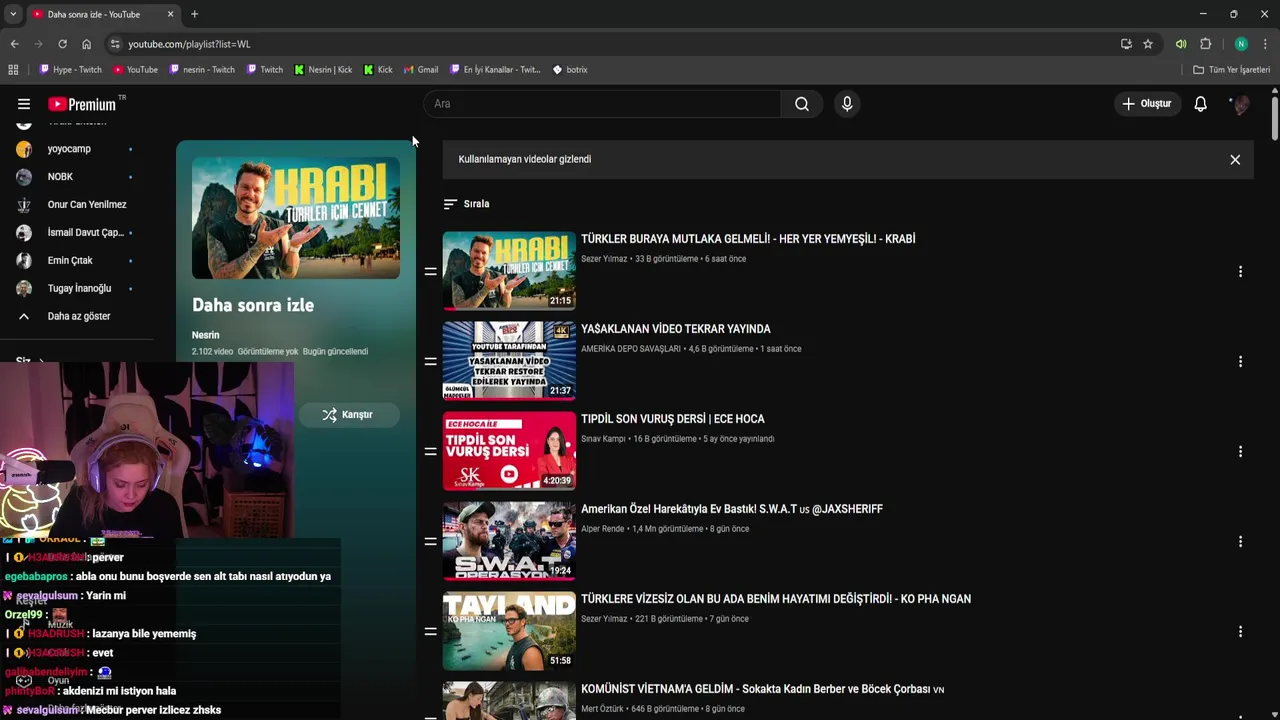Image resolution: width=1280 pixels, height=720 pixels.
Task: Select the 'Daha sonra izle - YouTube' tab
Action: click(103, 14)
